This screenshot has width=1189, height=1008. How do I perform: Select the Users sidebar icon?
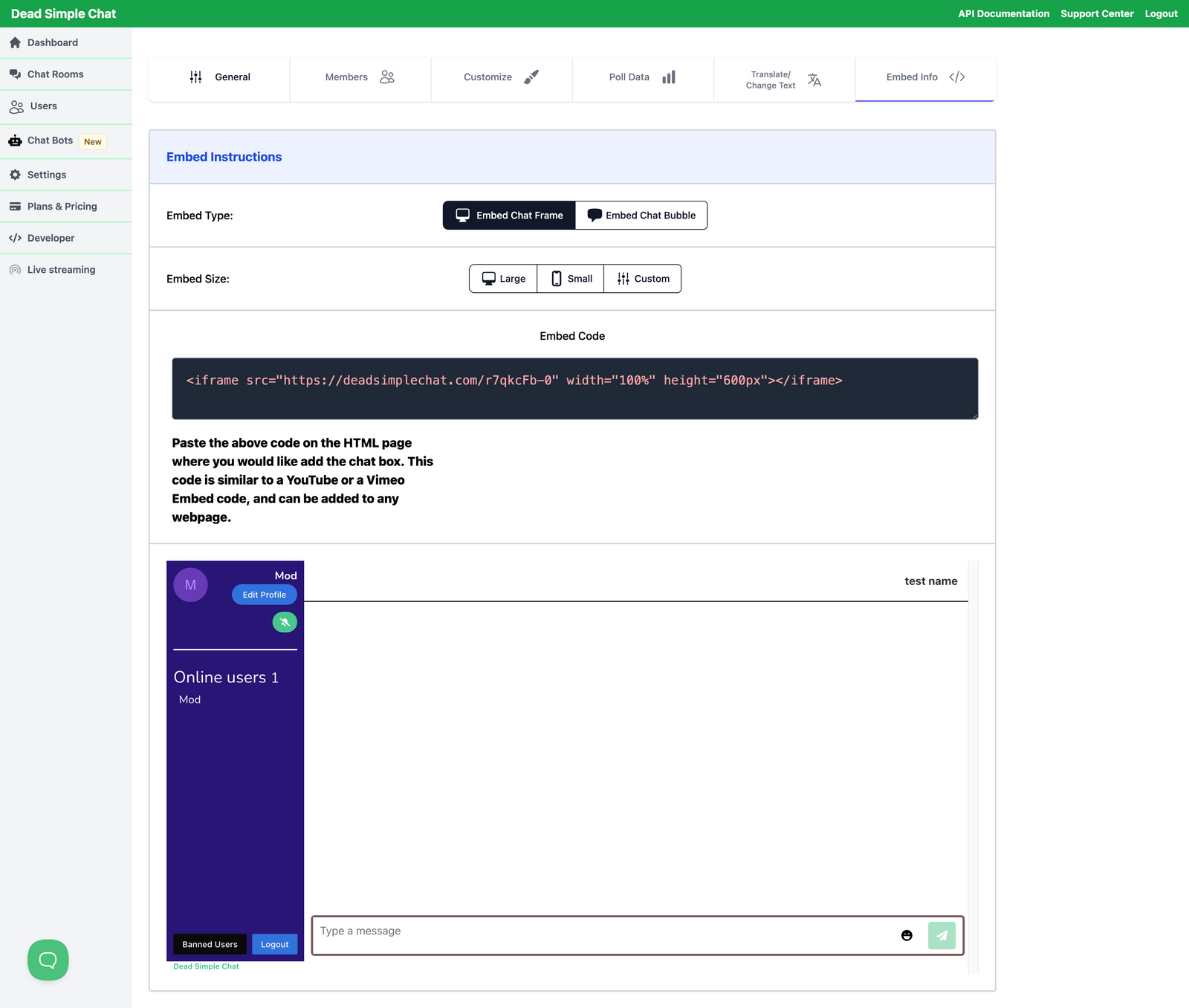click(x=15, y=106)
